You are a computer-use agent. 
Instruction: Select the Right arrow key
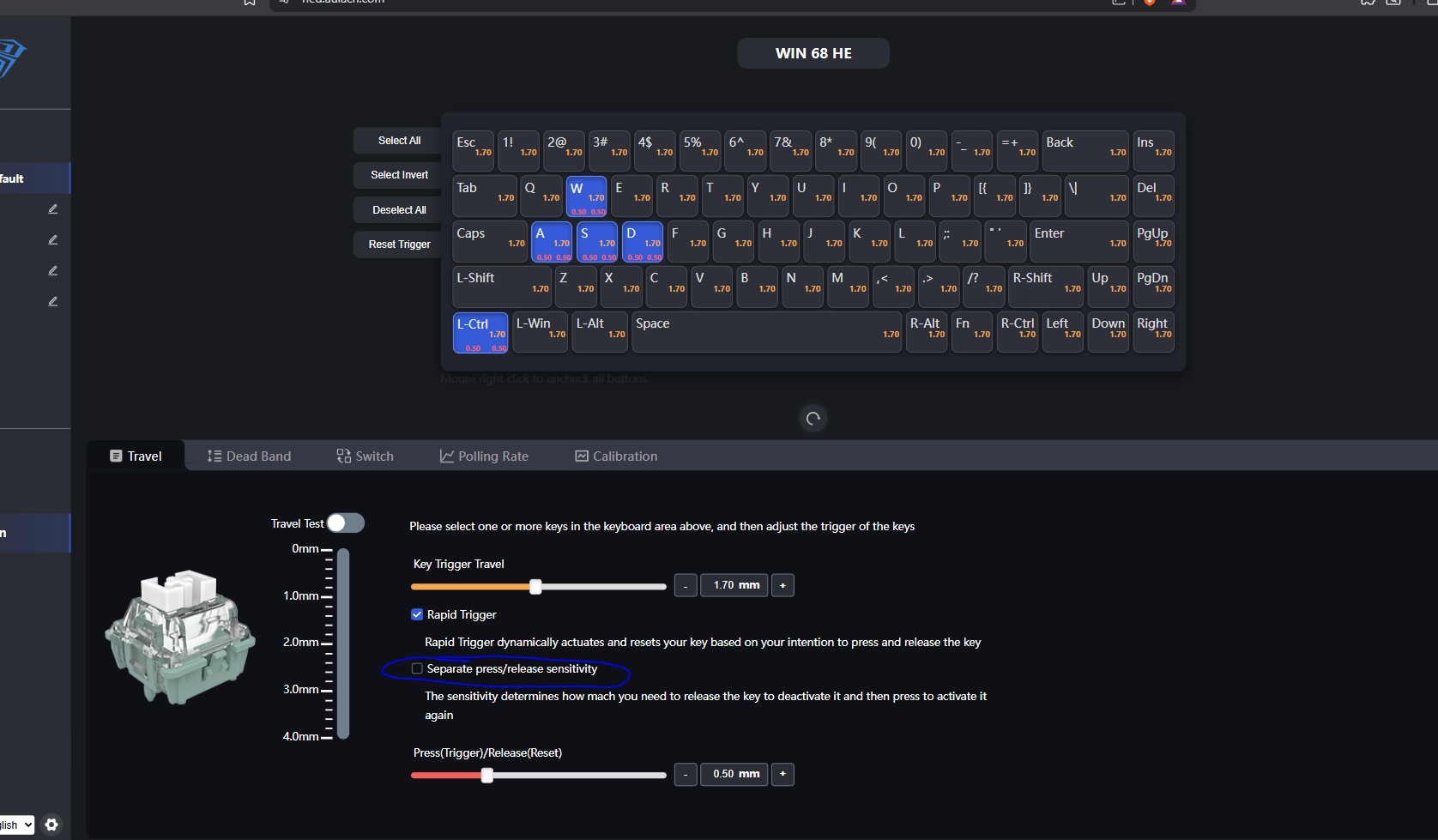1154,333
